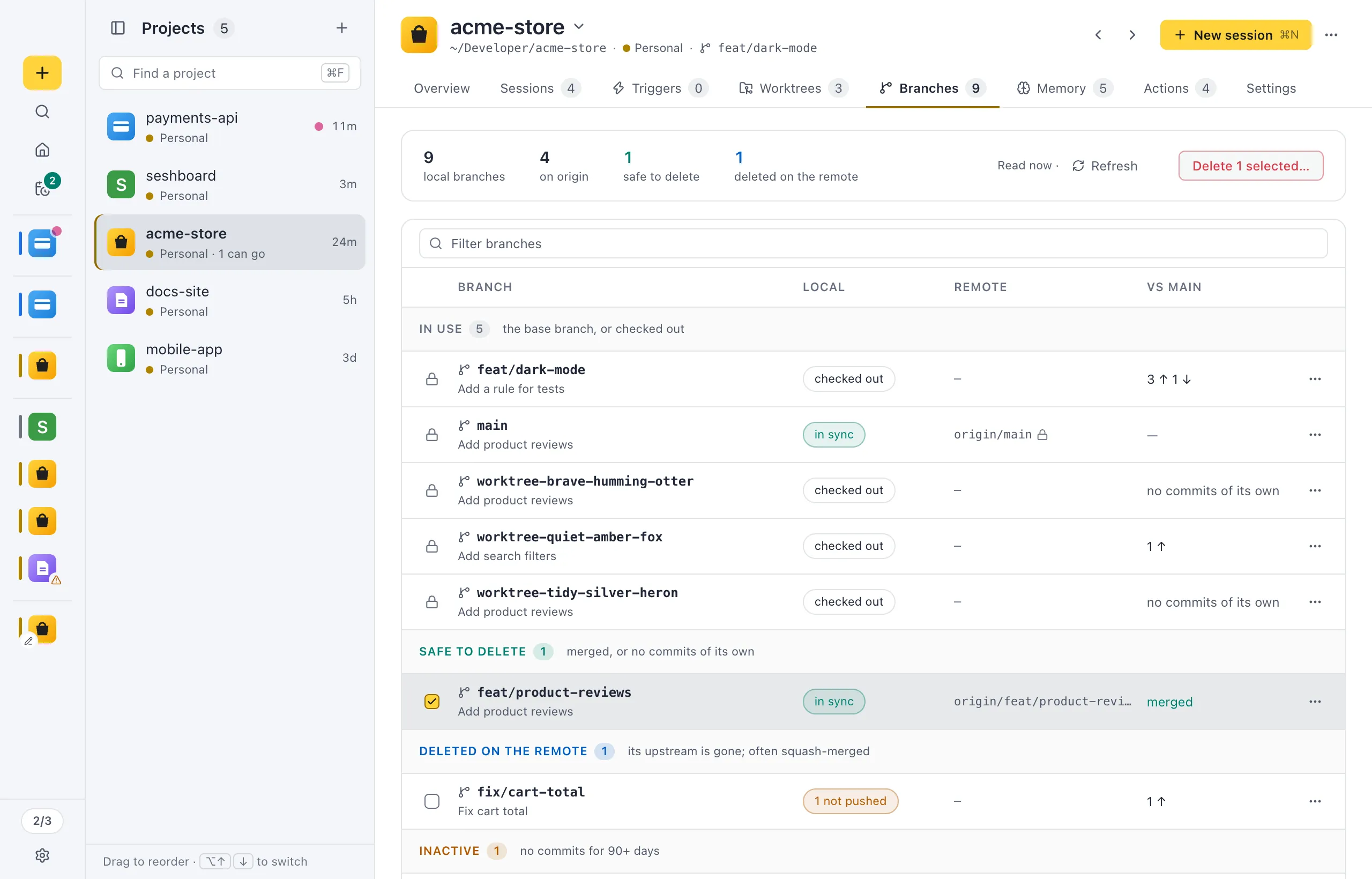Image resolution: width=1372 pixels, height=879 pixels.
Task: Open row menu for the main branch
Action: pos(1315,435)
